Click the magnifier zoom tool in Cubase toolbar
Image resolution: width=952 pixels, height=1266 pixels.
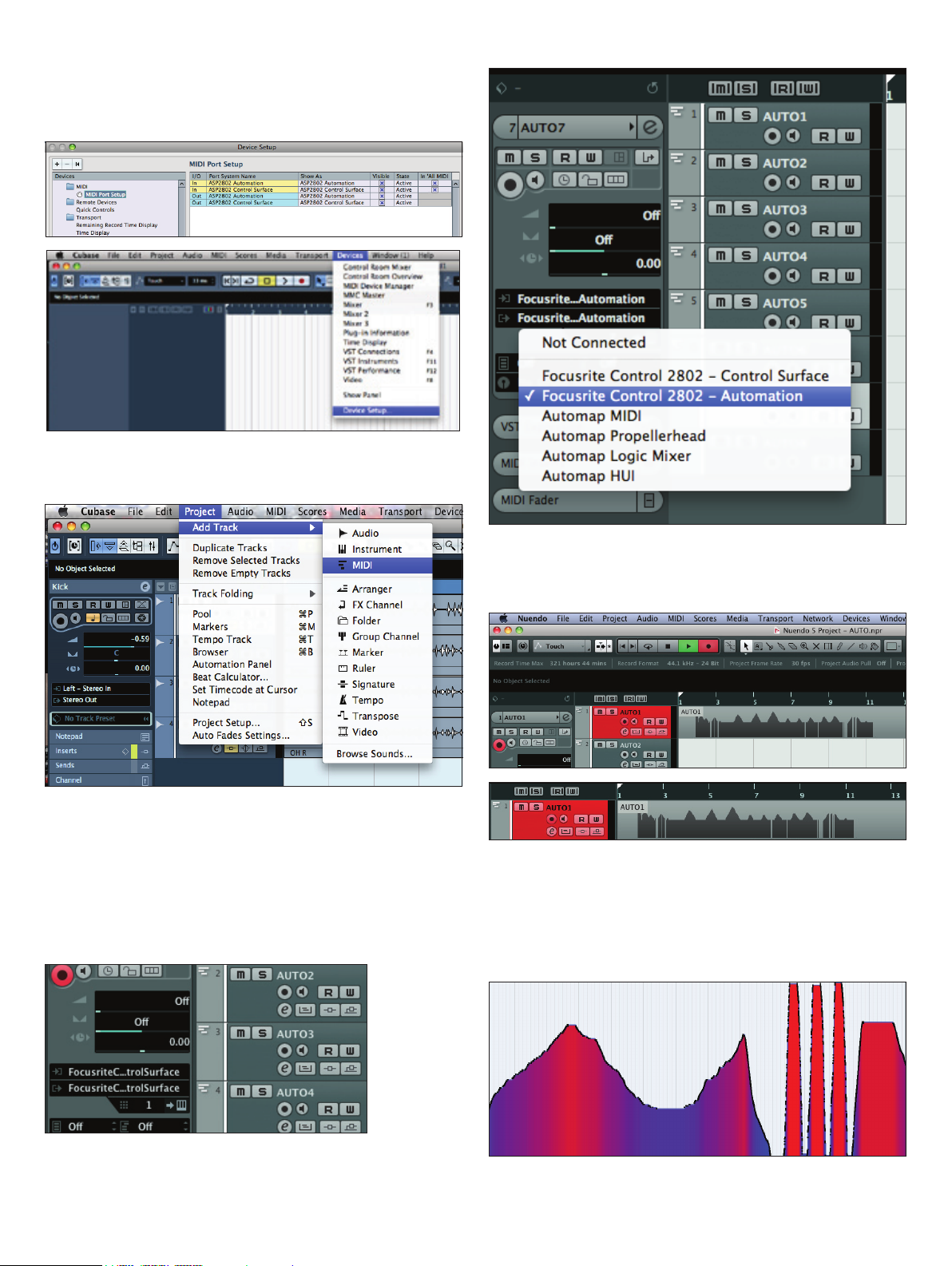pyautogui.click(x=451, y=546)
